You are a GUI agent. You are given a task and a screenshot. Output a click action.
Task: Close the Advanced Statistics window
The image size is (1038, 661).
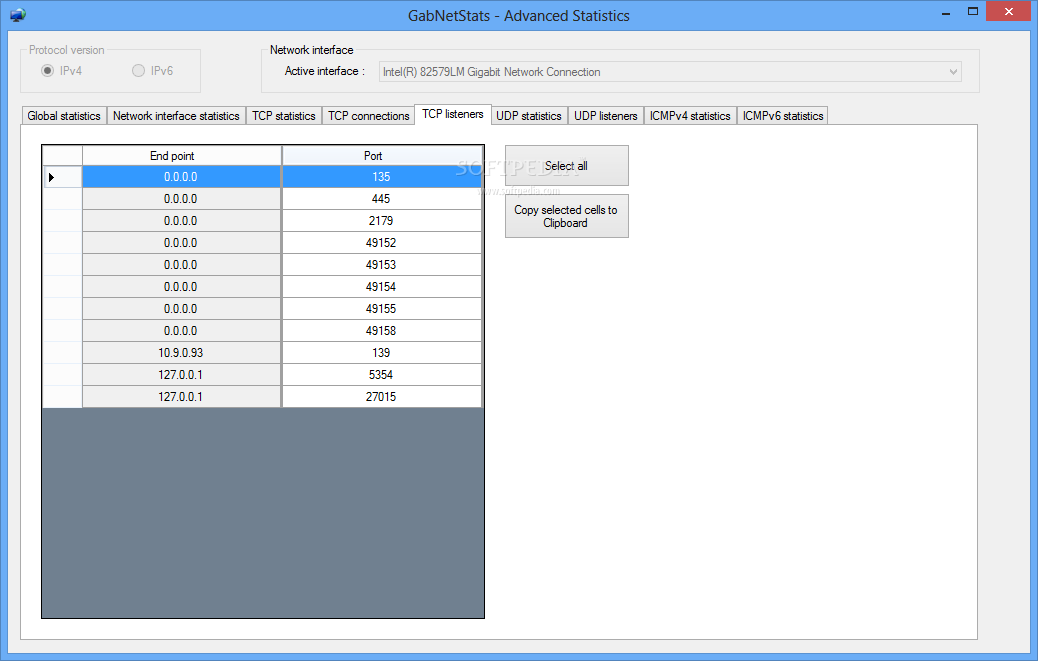click(1008, 11)
